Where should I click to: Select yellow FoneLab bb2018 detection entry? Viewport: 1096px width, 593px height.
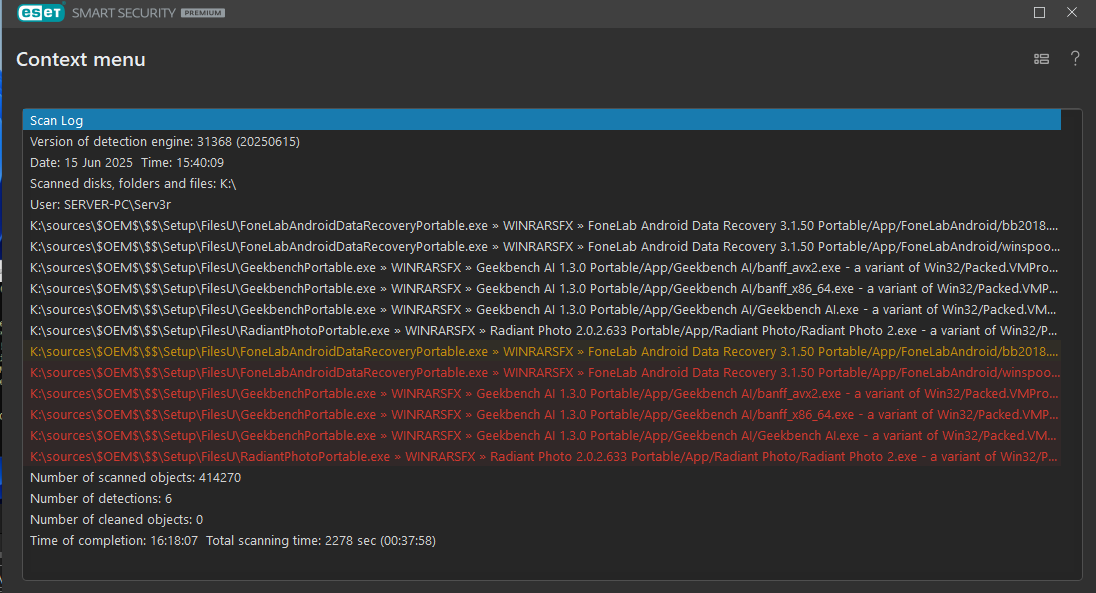[542, 351]
